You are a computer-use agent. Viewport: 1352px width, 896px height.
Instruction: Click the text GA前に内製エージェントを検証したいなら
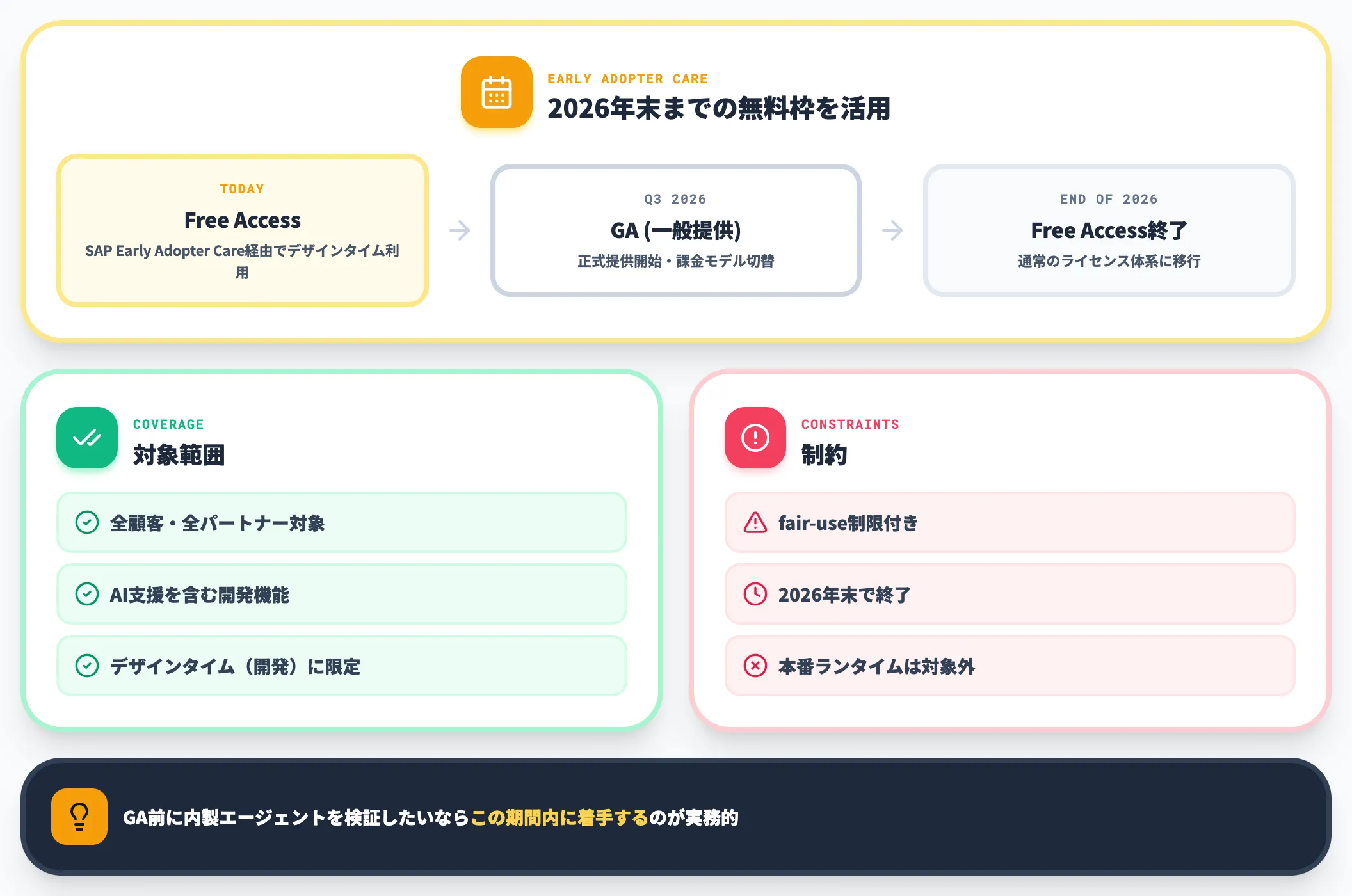click(296, 817)
